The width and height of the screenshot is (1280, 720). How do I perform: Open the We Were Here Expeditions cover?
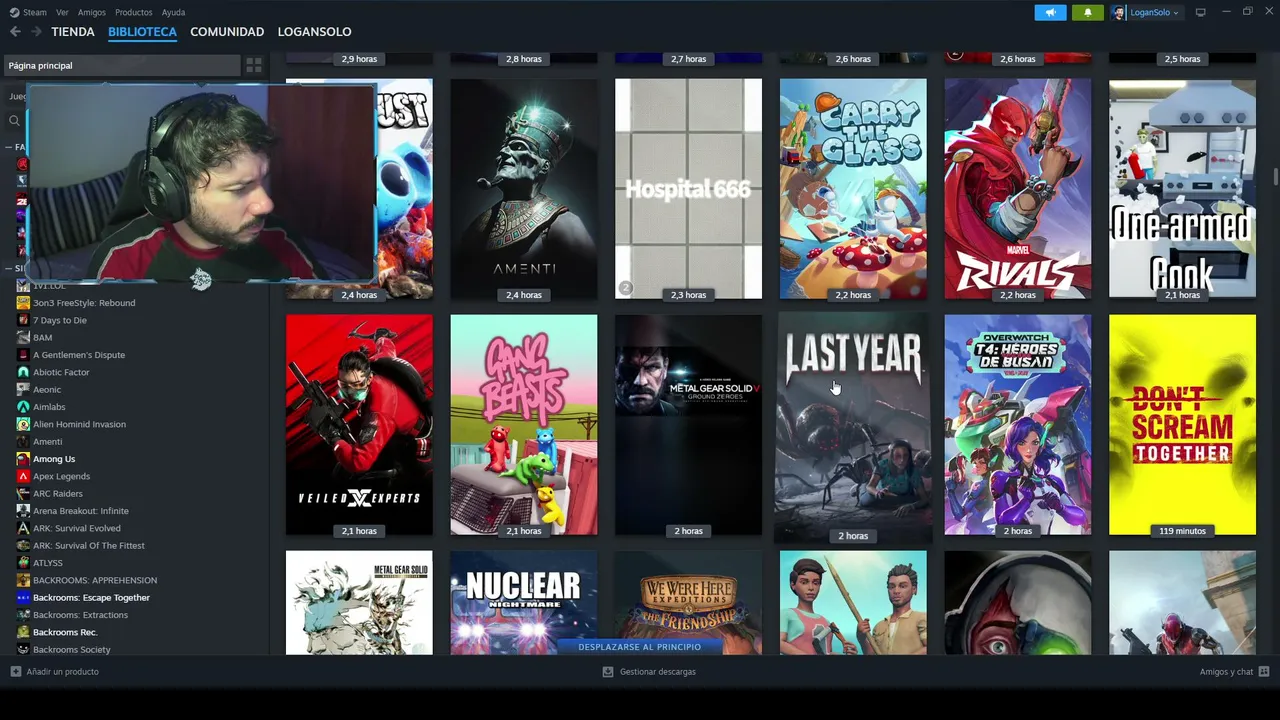(688, 603)
